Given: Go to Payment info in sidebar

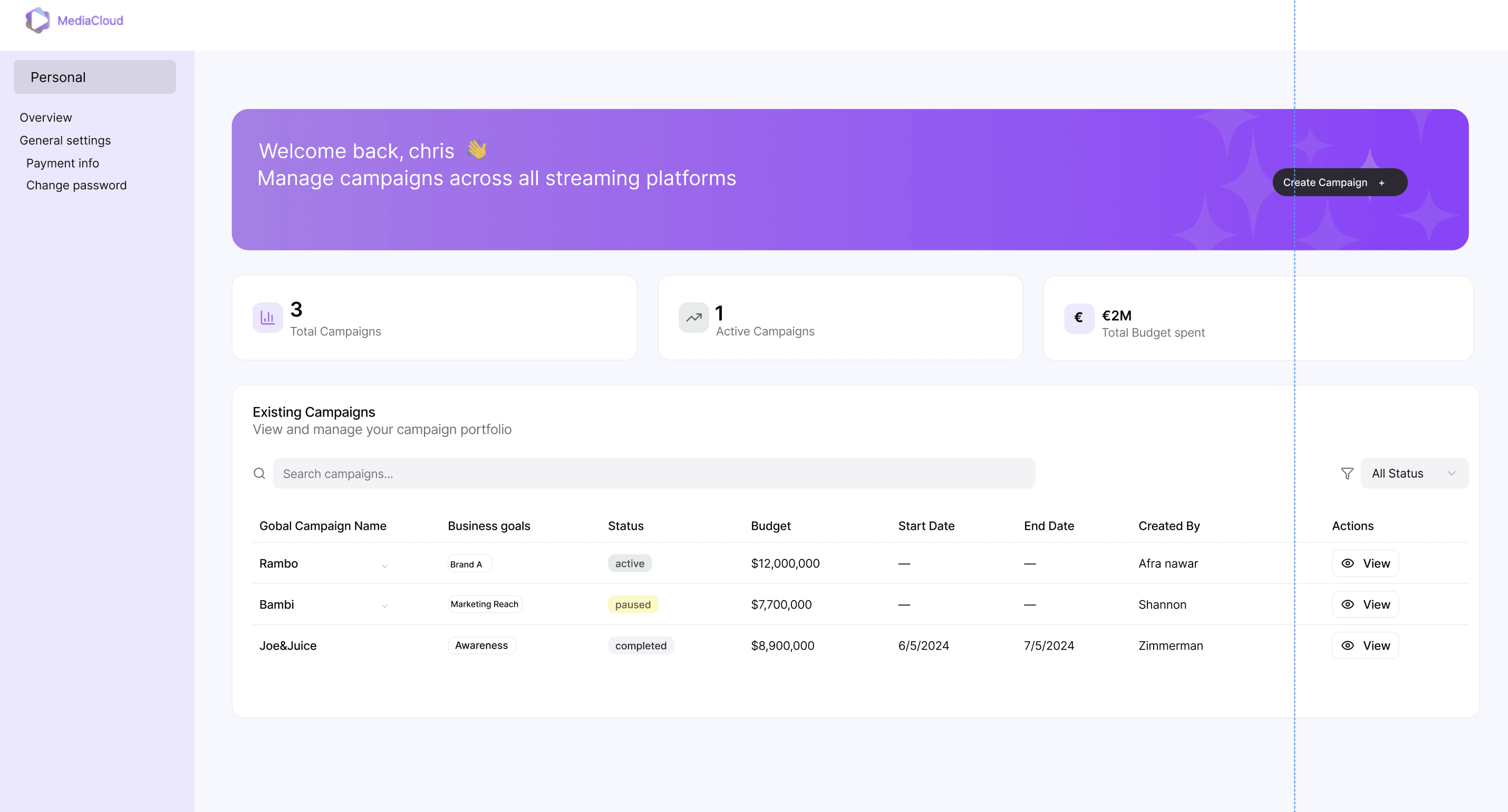Looking at the screenshot, I should (x=63, y=163).
